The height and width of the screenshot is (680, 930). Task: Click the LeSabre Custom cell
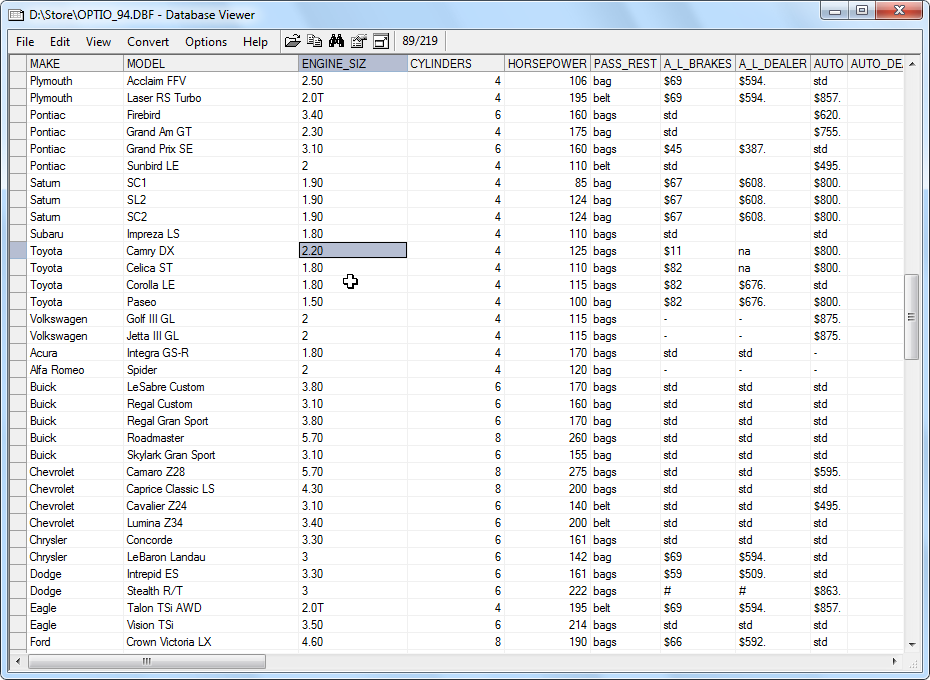(211, 387)
